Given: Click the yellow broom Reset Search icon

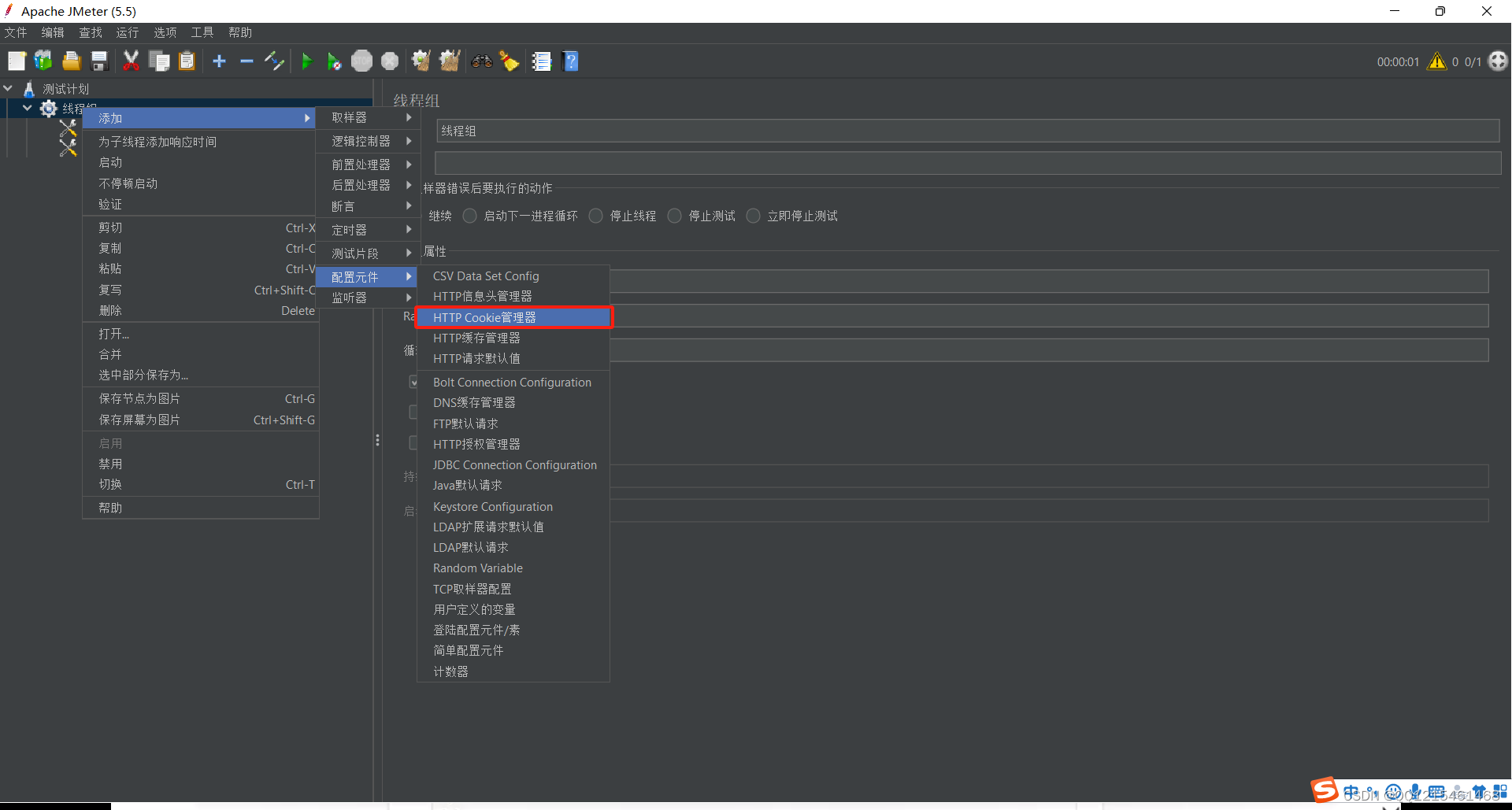Looking at the screenshot, I should [510, 61].
